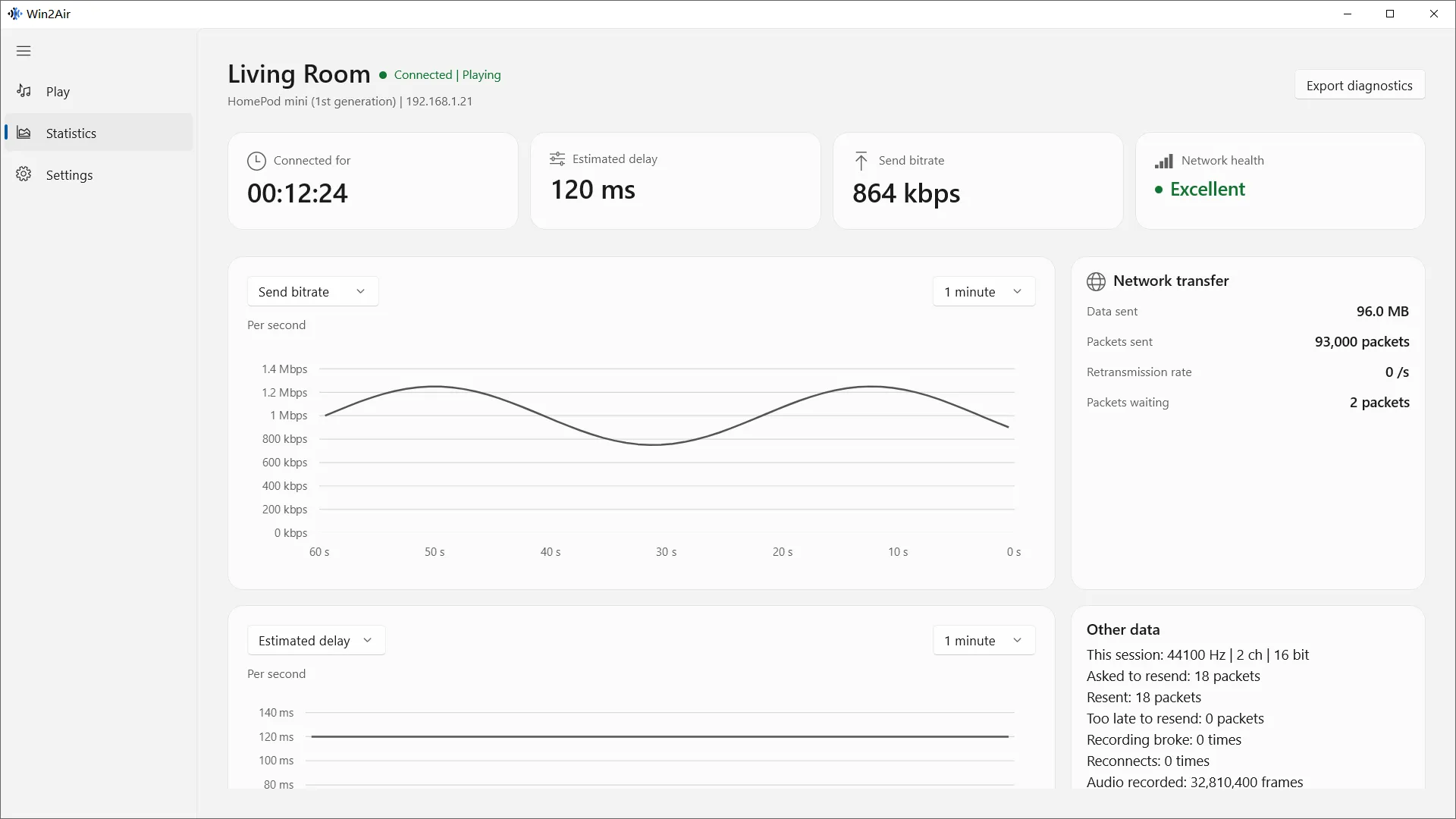Screen dimensions: 1456x819
Task: Click the Too late to resend line
Action: [1175, 718]
